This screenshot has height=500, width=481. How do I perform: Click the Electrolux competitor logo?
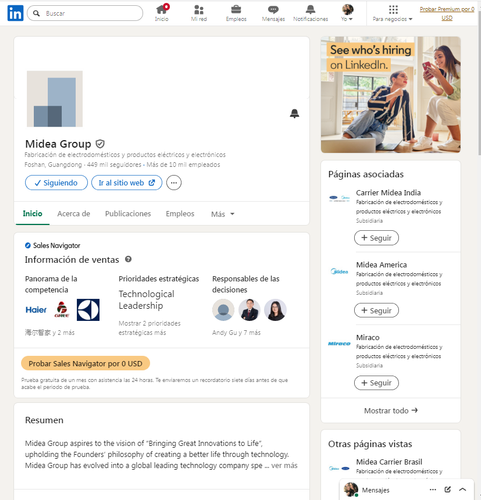88,310
